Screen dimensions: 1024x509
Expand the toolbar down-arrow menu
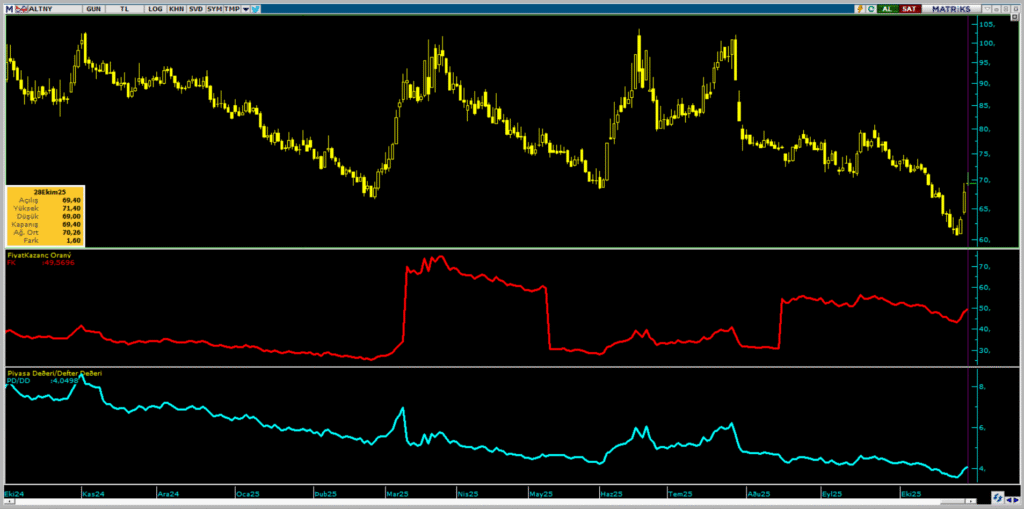click(246, 8)
